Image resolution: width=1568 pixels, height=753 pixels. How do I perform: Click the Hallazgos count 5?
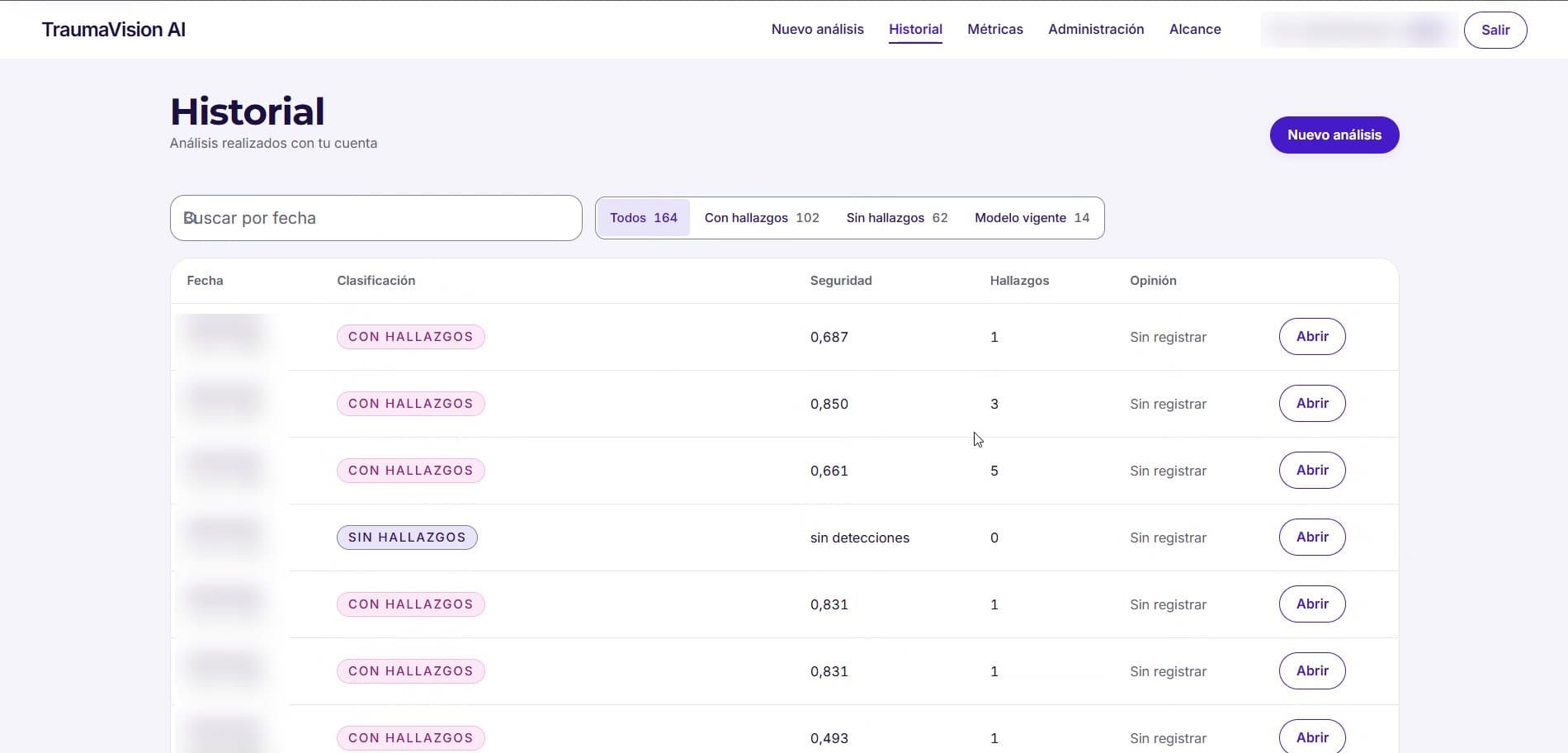994,471
